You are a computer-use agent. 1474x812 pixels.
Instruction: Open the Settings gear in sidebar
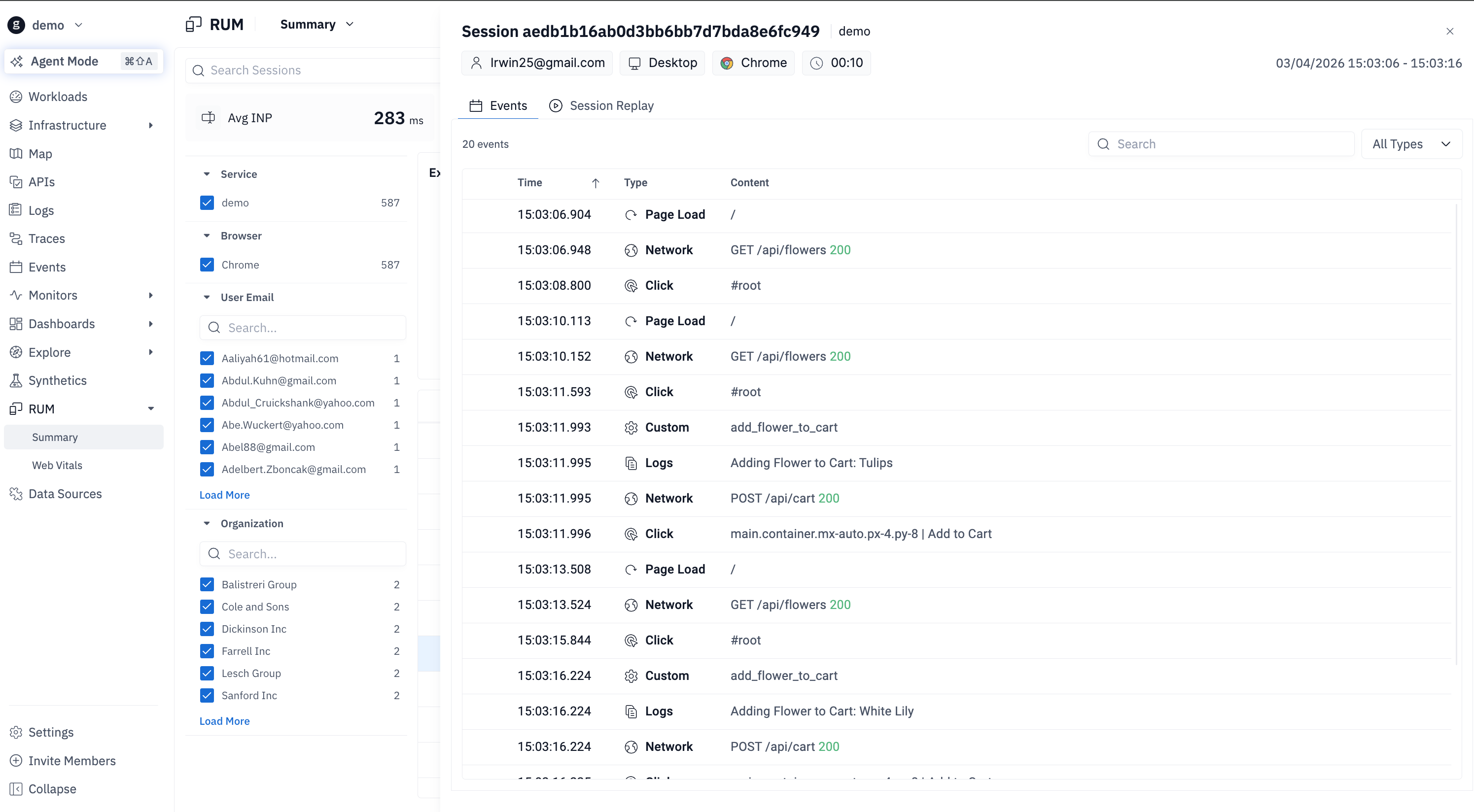point(16,732)
